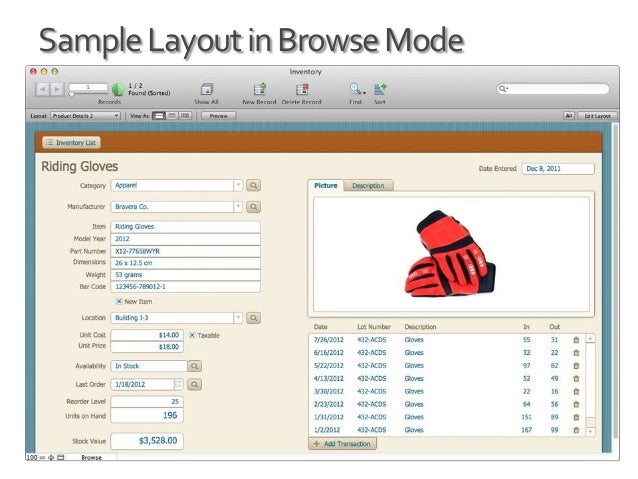The width and height of the screenshot is (638, 479).
Task: Open the Browse mode pop-up menu
Action: (92, 457)
